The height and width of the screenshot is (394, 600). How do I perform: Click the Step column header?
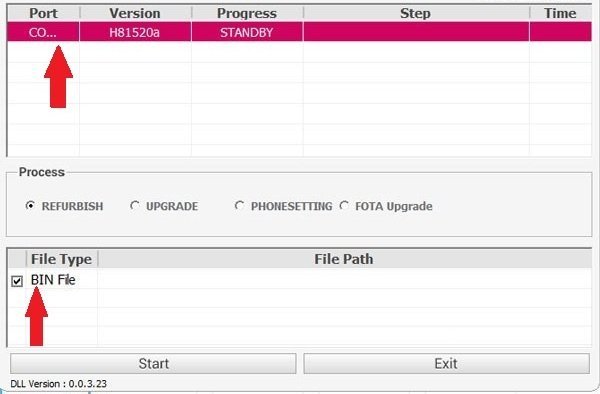click(x=416, y=13)
